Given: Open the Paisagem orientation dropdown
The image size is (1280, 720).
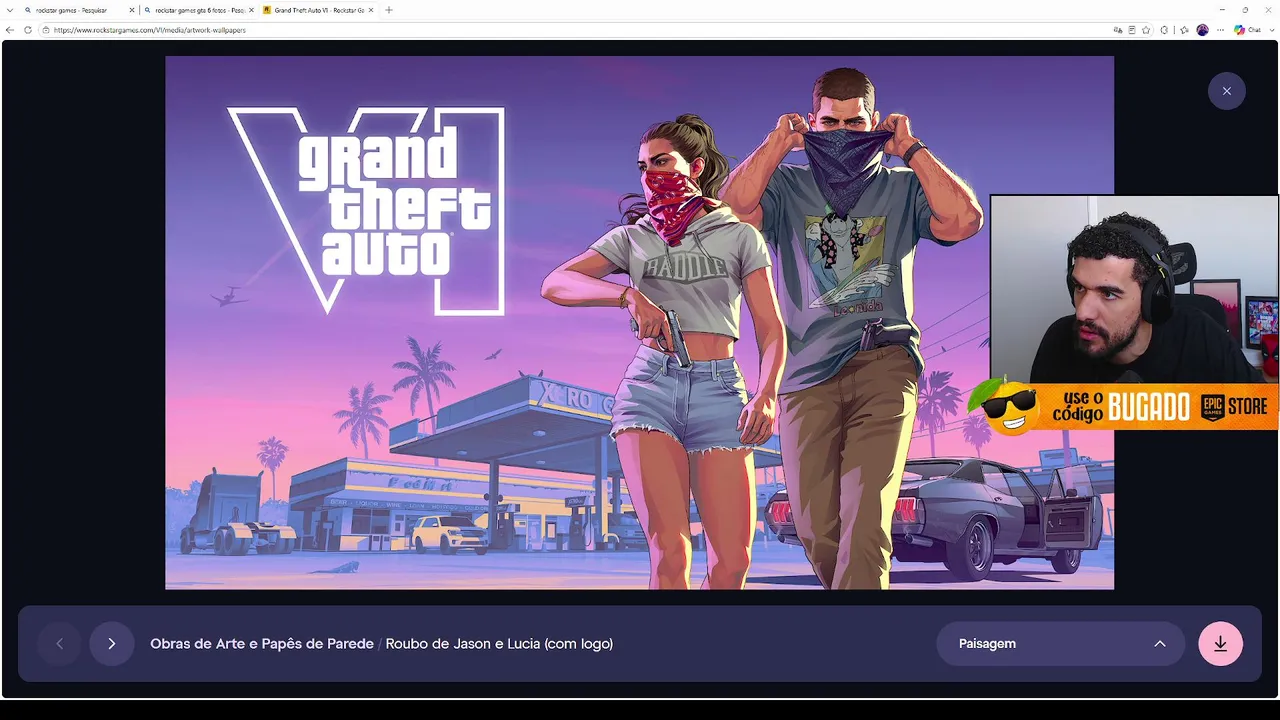Looking at the screenshot, I should [x=1060, y=644].
